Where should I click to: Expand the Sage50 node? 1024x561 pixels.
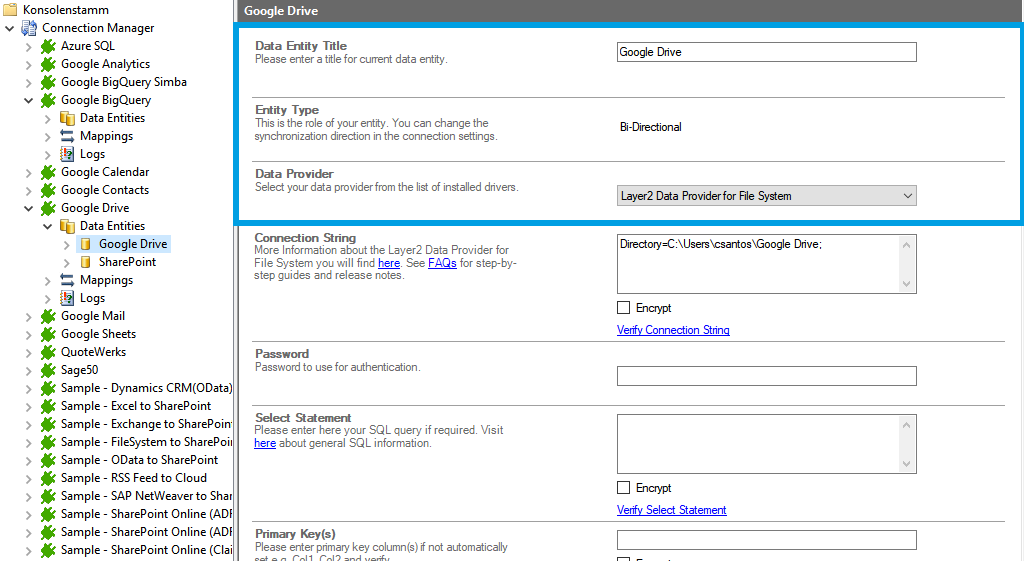[28, 370]
